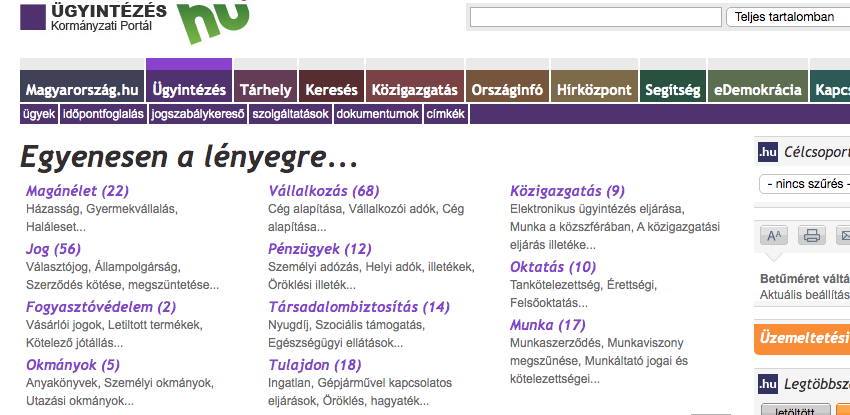Open the Fogyasztóvédelem (2) category
The image size is (850, 415).
pyautogui.click(x=101, y=307)
